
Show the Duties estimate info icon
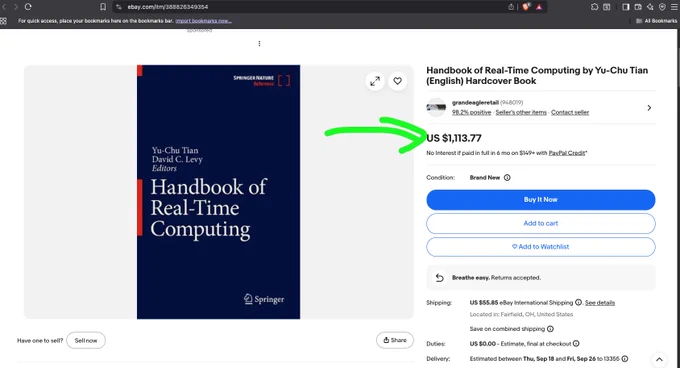click(x=576, y=344)
